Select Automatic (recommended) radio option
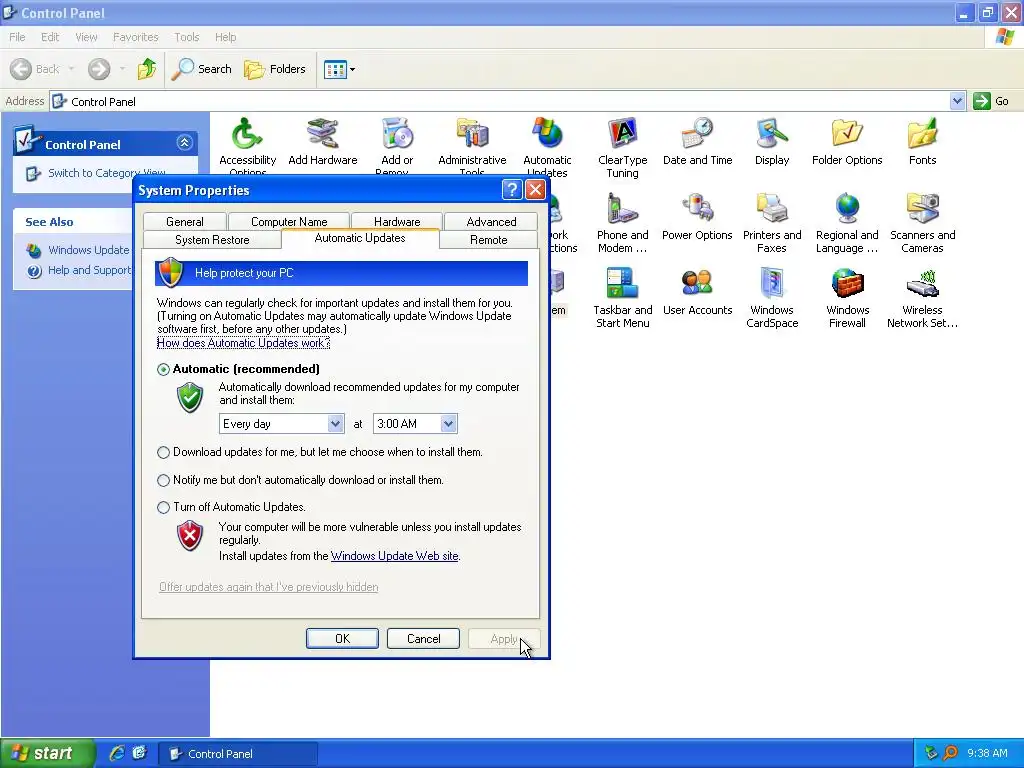This screenshot has height=768, width=1024. point(163,369)
